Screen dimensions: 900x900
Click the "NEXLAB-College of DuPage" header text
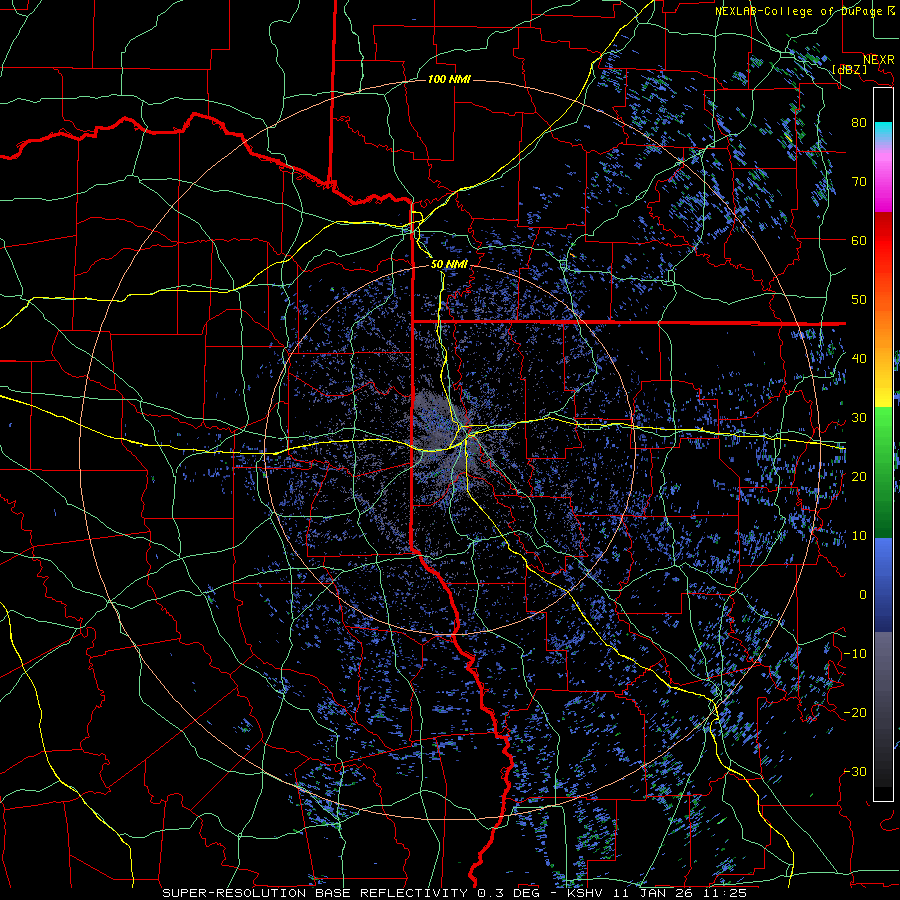pyautogui.click(x=798, y=11)
